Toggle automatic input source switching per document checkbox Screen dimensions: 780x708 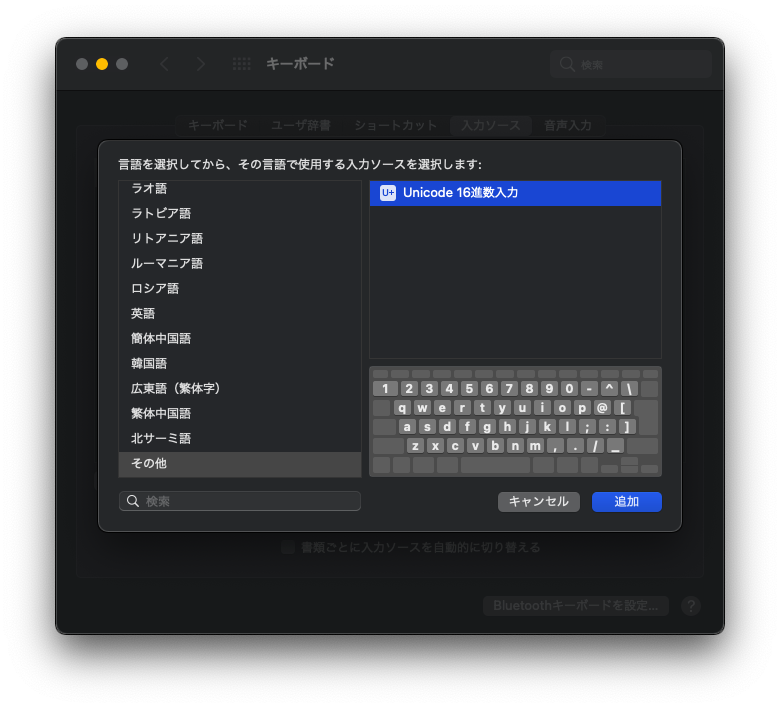tap(288, 548)
